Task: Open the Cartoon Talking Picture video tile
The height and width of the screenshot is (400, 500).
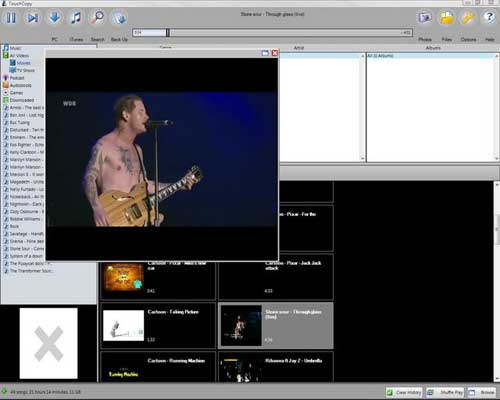Action: 158,326
